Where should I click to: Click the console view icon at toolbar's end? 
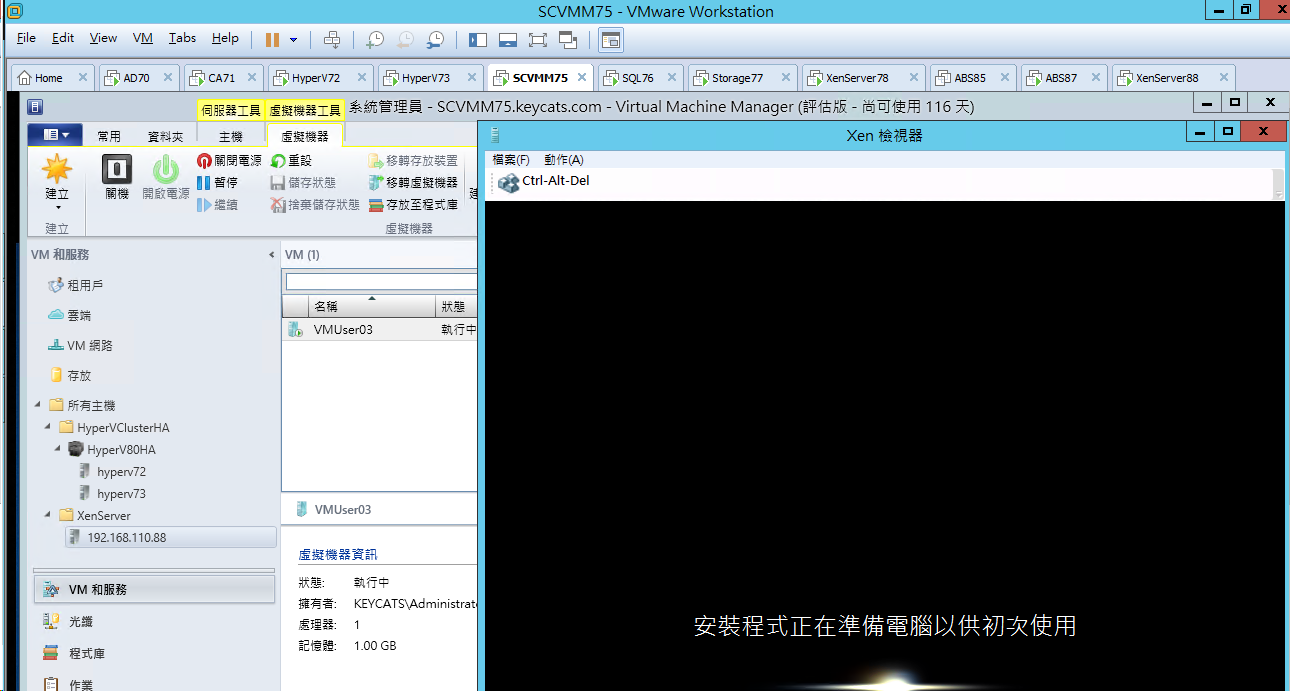[x=611, y=39]
